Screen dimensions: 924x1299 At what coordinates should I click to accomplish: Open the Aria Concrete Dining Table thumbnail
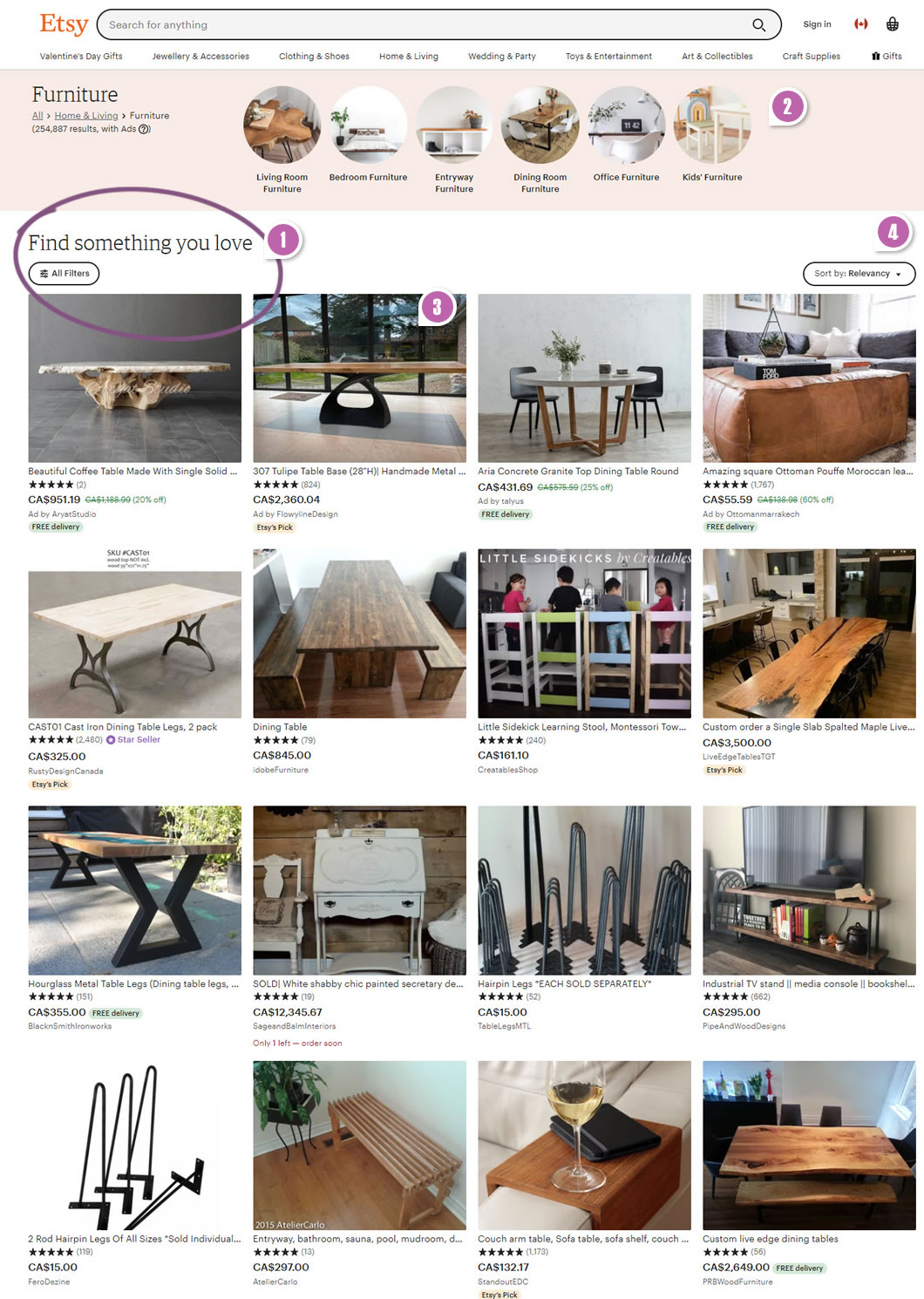pyautogui.click(x=584, y=378)
